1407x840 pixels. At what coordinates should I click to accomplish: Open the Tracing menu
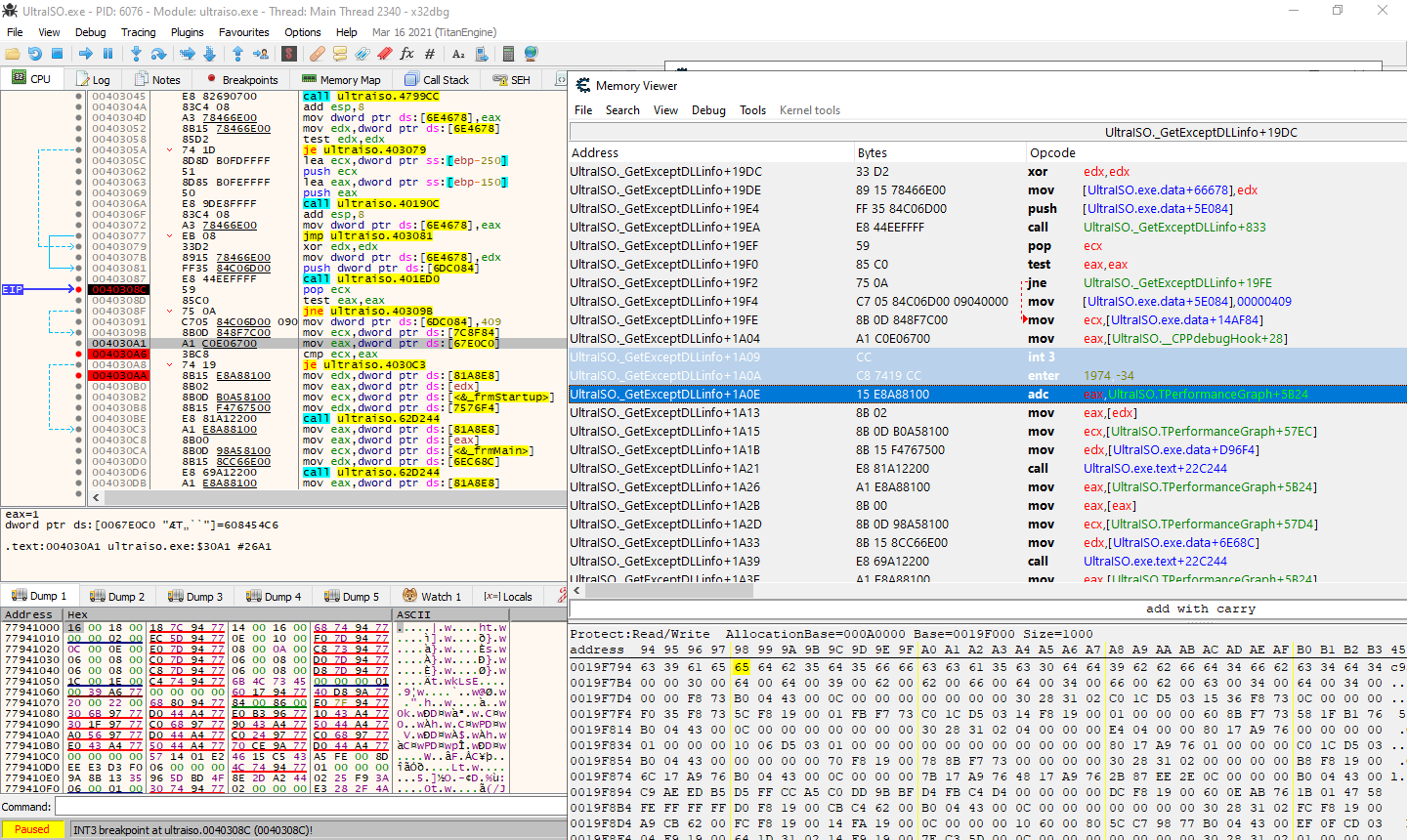(138, 32)
